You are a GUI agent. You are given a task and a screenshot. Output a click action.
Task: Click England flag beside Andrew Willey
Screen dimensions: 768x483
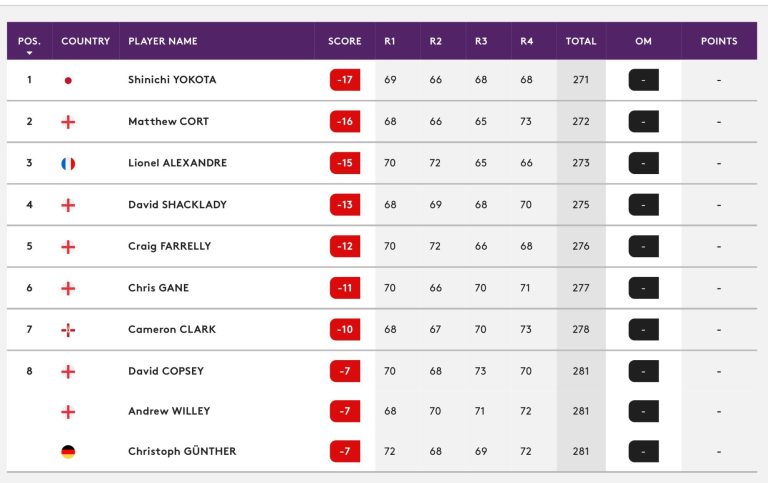pyautogui.click(x=68, y=412)
